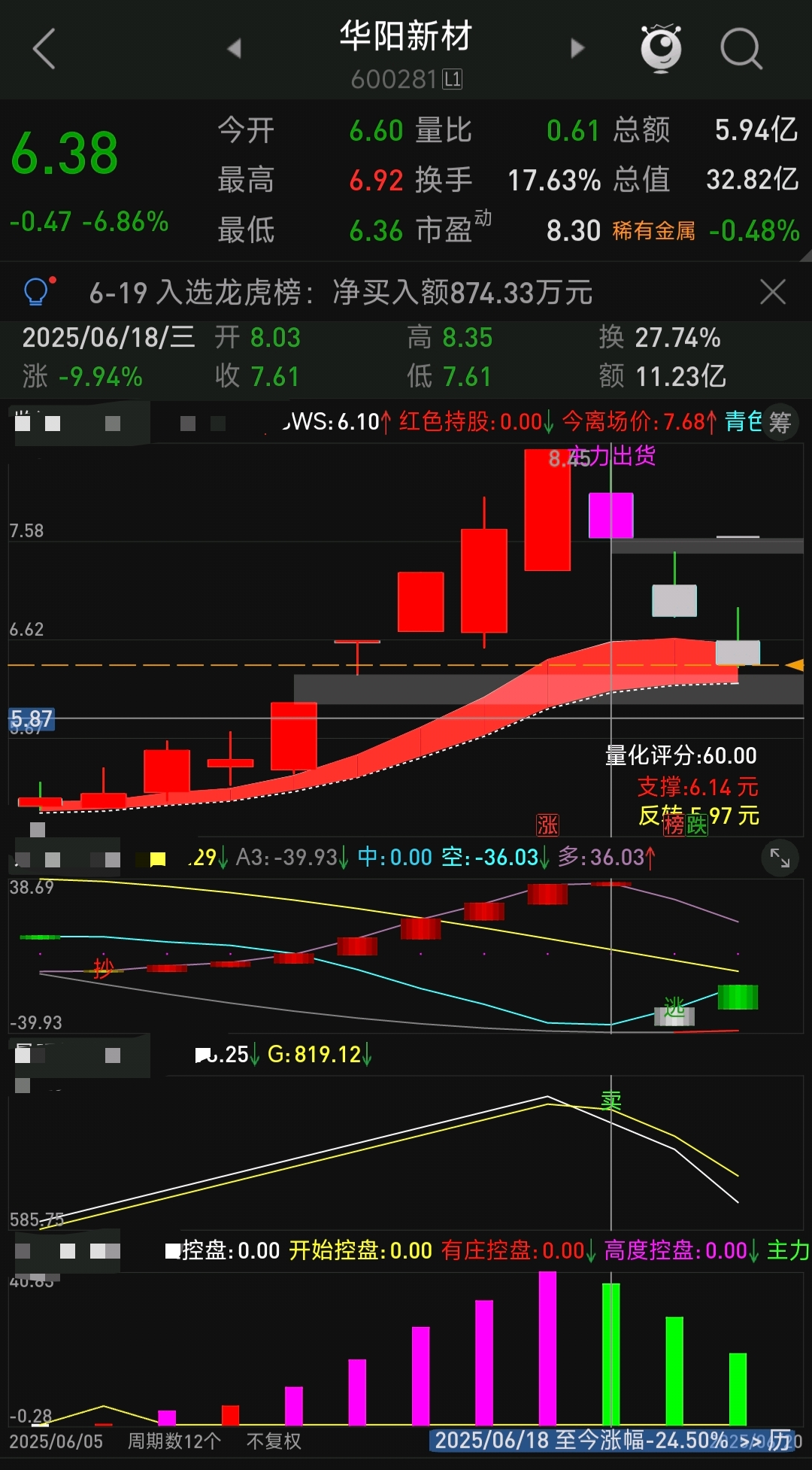
Task: Tap the 5.87 crosshair price label
Action: pyautogui.click(x=31, y=719)
